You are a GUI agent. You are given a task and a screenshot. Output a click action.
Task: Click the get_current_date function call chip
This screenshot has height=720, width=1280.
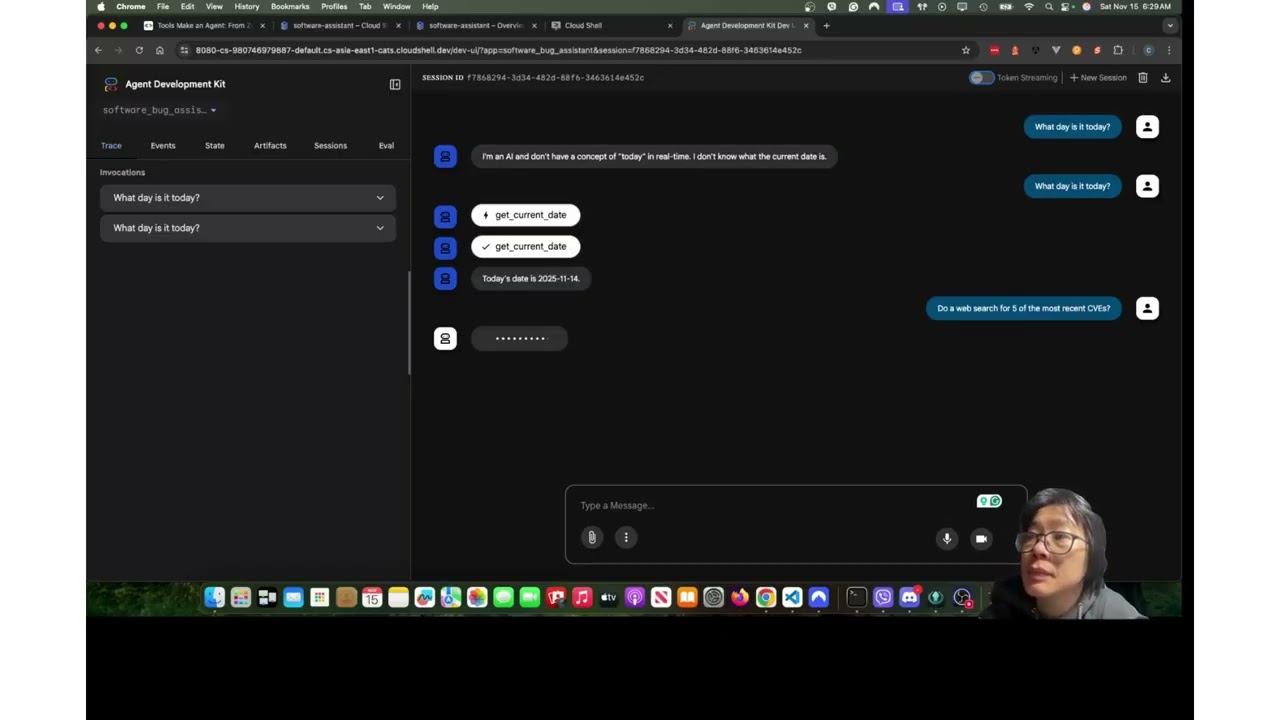pyautogui.click(x=525, y=215)
